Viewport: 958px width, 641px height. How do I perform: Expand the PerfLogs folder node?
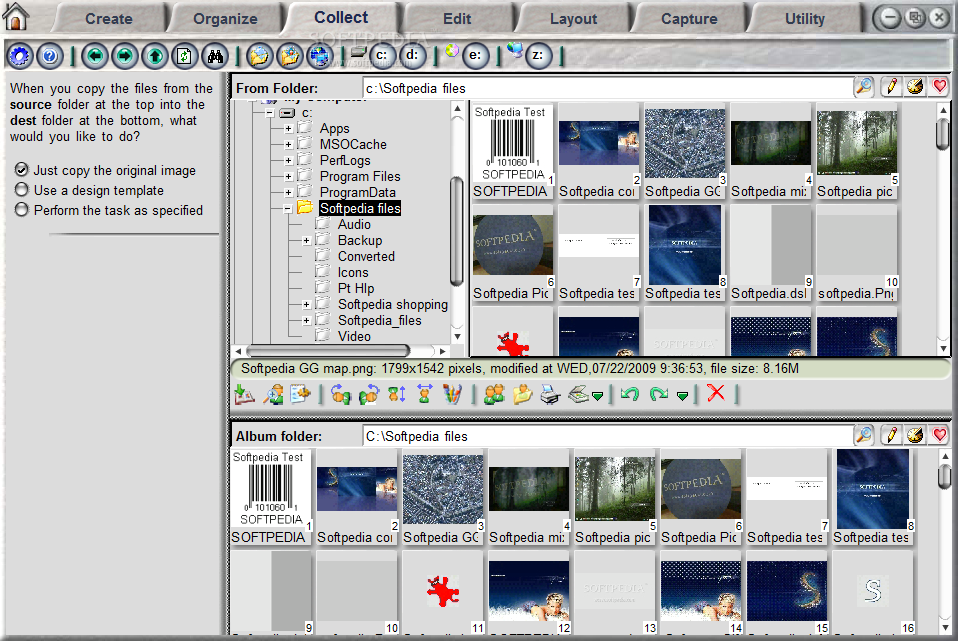(x=288, y=160)
